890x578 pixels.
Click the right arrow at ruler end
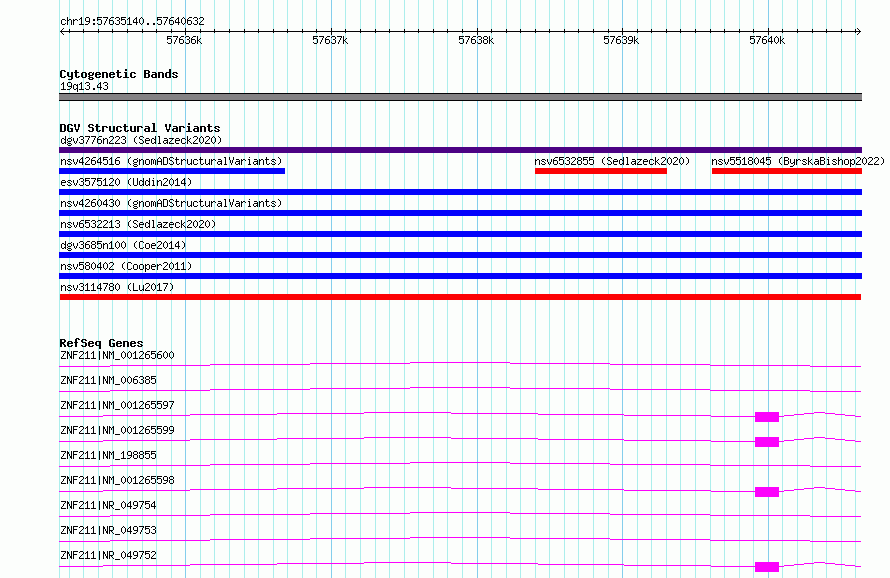point(858,31)
